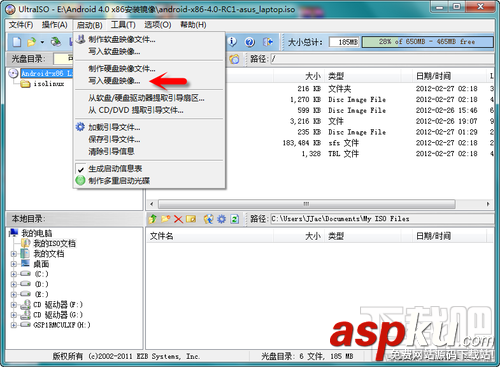500x367 pixels.
Task: Open the 工具(T) menu
Action: (123, 25)
